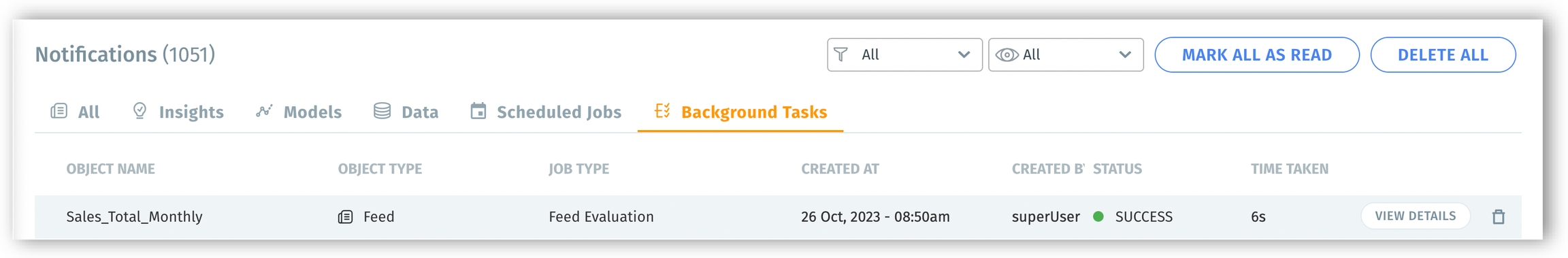Expand the filter All dropdown chevron
The width and height of the screenshot is (1568, 258).
964,54
